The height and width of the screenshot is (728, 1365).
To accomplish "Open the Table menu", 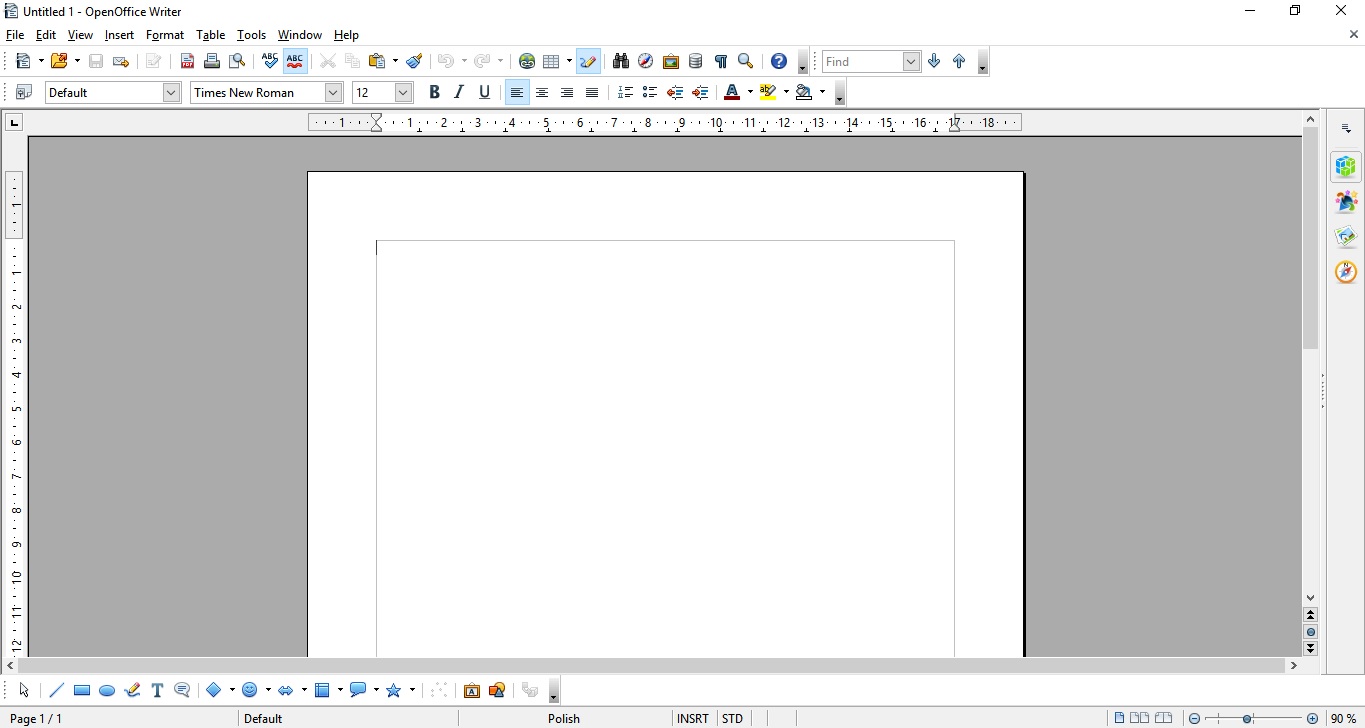I will (x=210, y=35).
